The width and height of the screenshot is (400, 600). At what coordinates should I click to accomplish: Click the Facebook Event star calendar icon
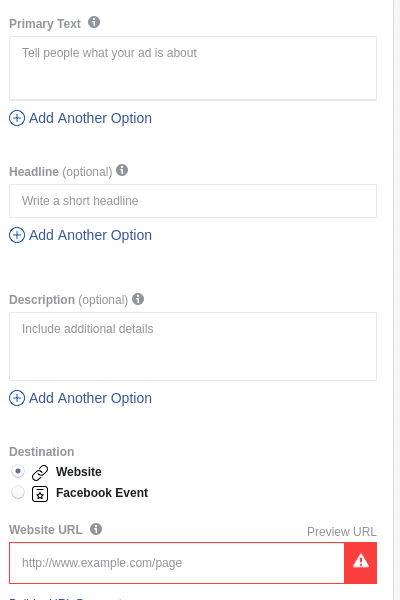point(40,494)
